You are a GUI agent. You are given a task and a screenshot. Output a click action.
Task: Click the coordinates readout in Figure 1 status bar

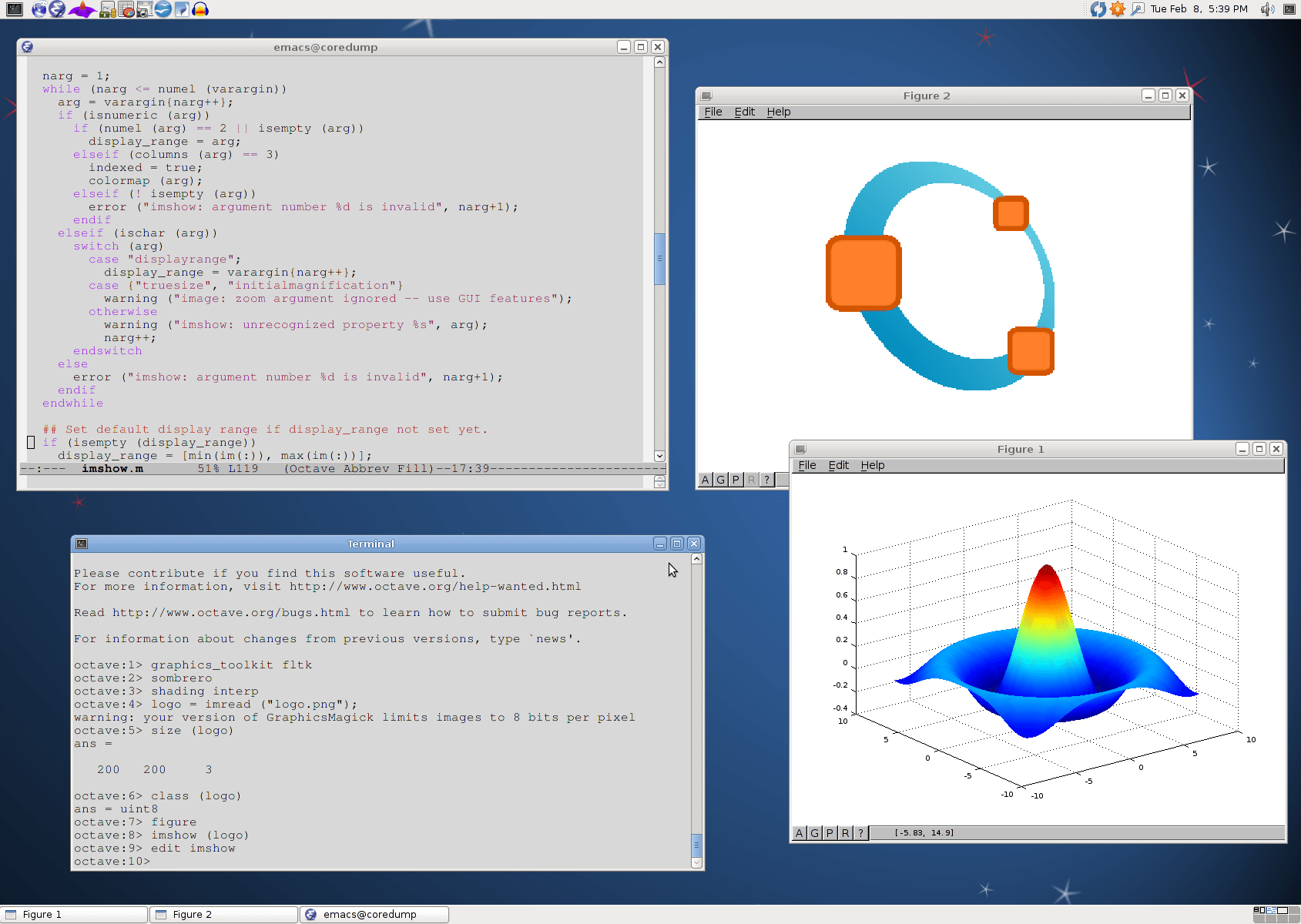pyautogui.click(x=924, y=833)
